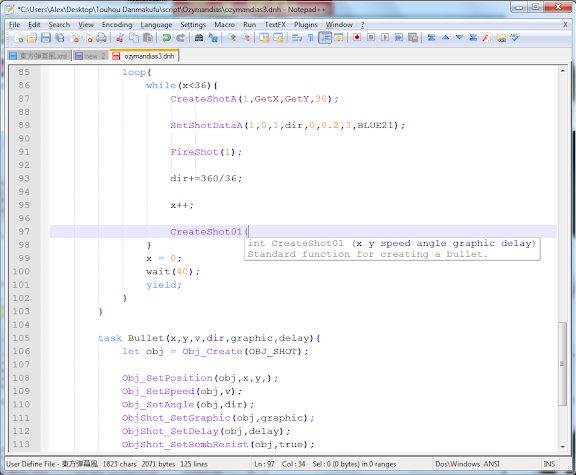Click the New file toolbar icon
The image size is (576, 475).
(18, 37)
